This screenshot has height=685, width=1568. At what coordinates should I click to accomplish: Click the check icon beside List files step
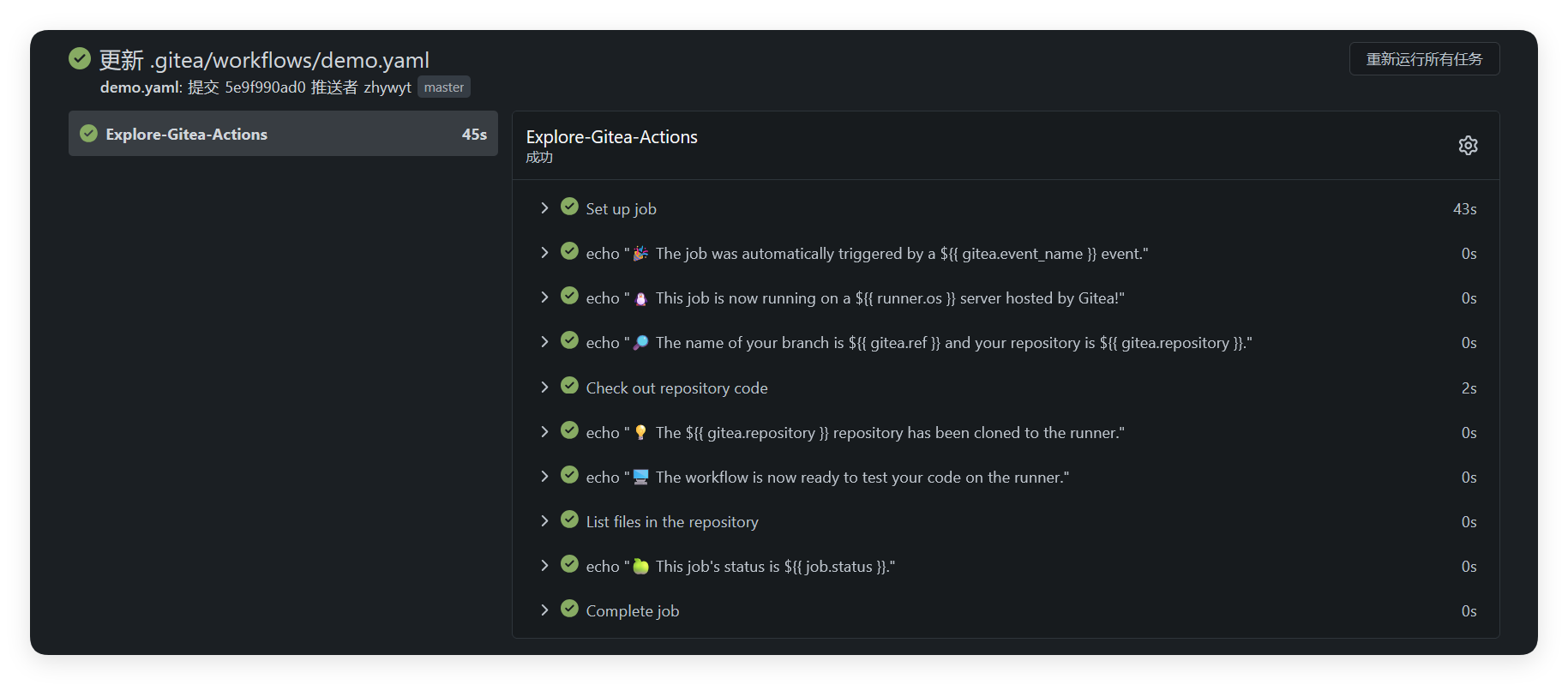569,520
